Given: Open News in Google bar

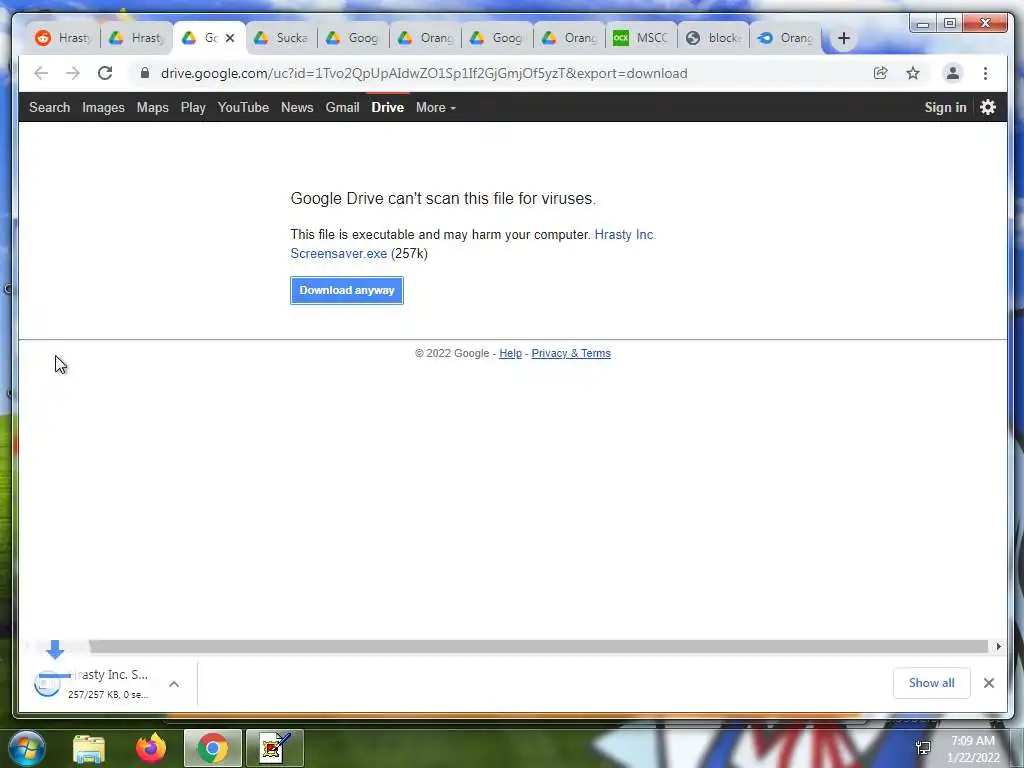Looking at the screenshot, I should click(x=297, y=107).
